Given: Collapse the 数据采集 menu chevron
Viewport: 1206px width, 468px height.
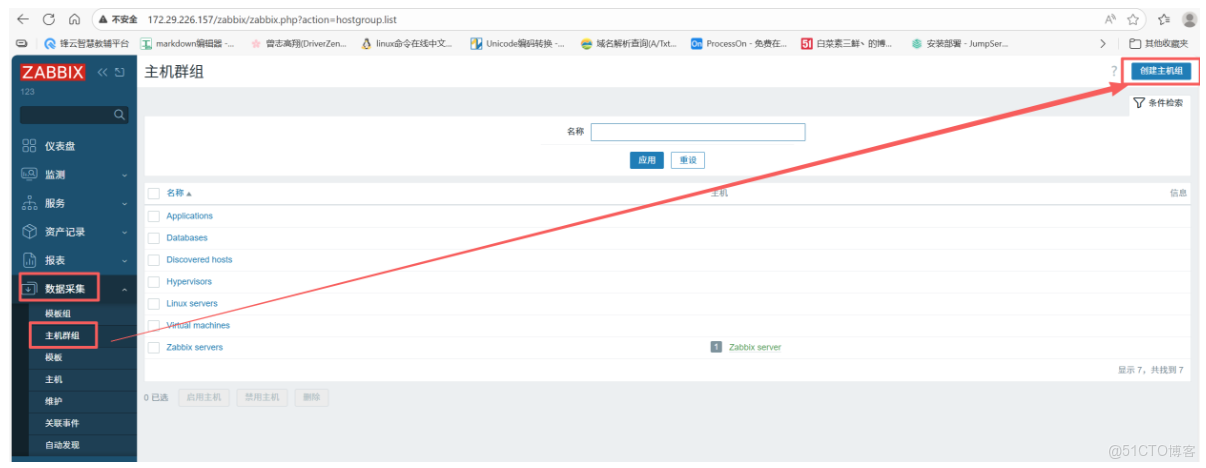Looking at the screenshot, I should pyautogui.click(x=125, y=290).
